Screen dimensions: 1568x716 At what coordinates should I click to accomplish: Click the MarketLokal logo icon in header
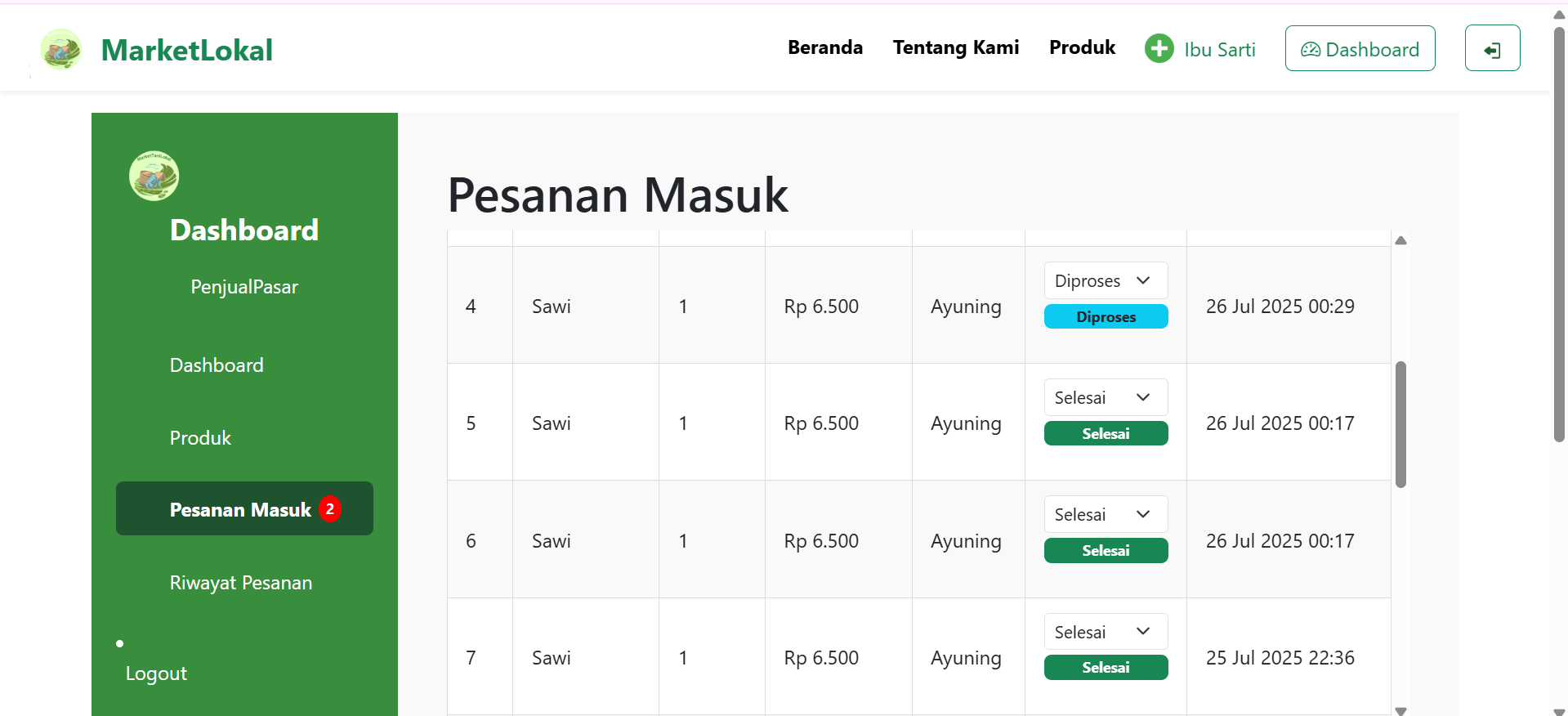(61, 50)
